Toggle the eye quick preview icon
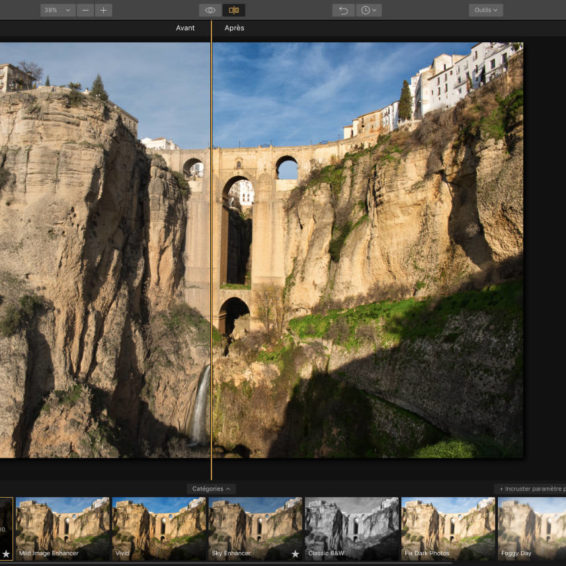The image size is (566, 566). point(210,10)
